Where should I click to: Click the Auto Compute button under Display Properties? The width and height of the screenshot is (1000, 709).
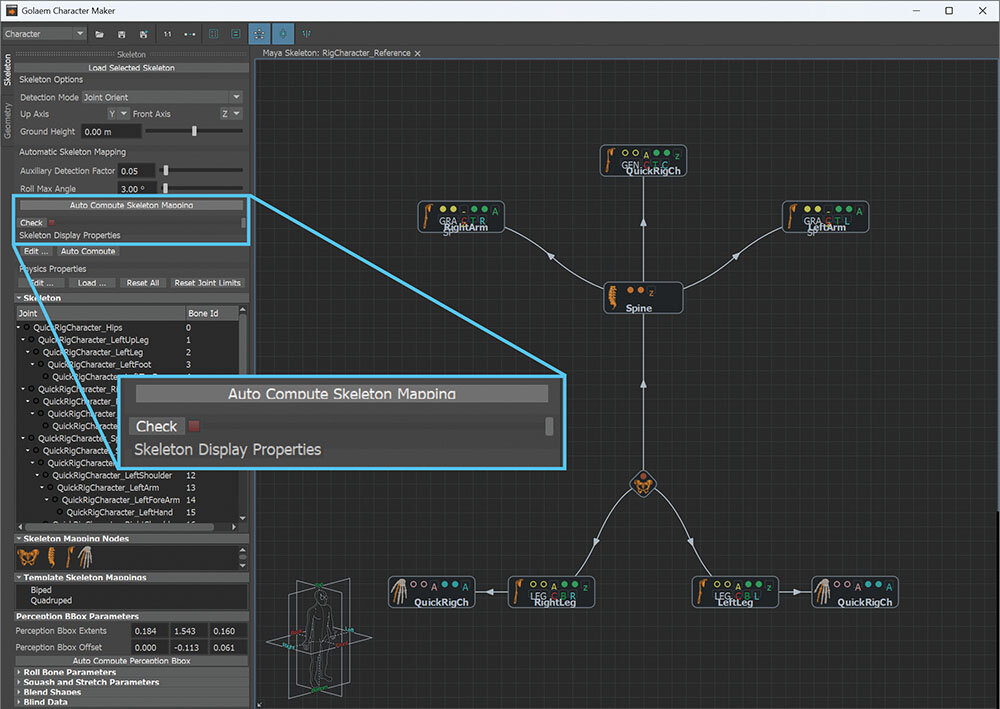point(88,251)
